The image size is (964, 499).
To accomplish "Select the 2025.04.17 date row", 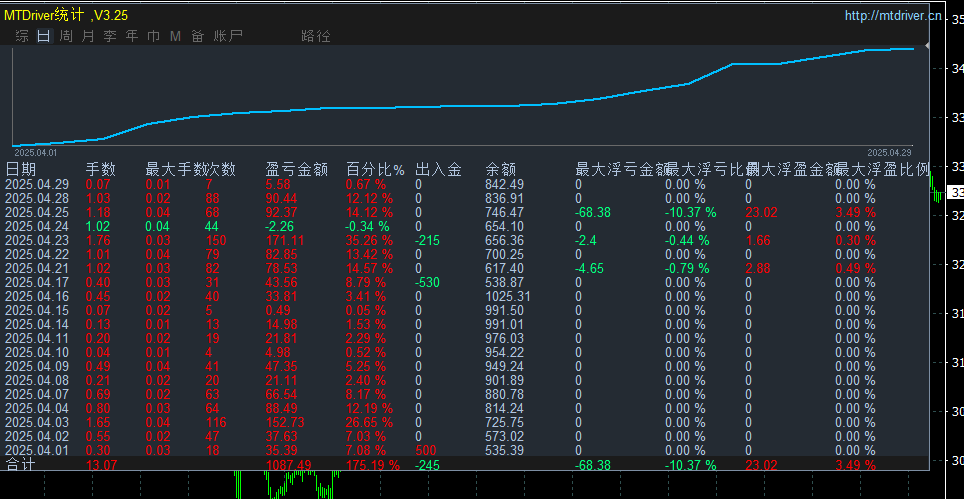I will click(37, 282).
